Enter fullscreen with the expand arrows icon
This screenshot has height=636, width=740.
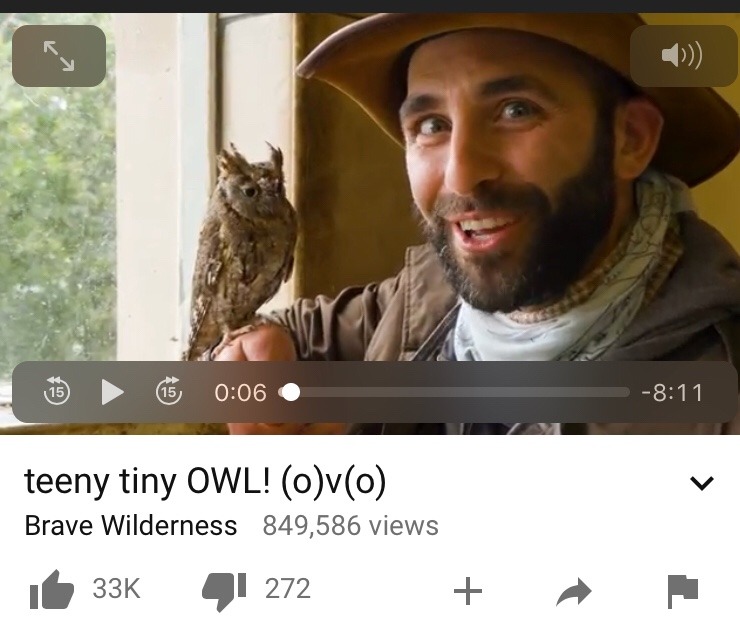59,56
